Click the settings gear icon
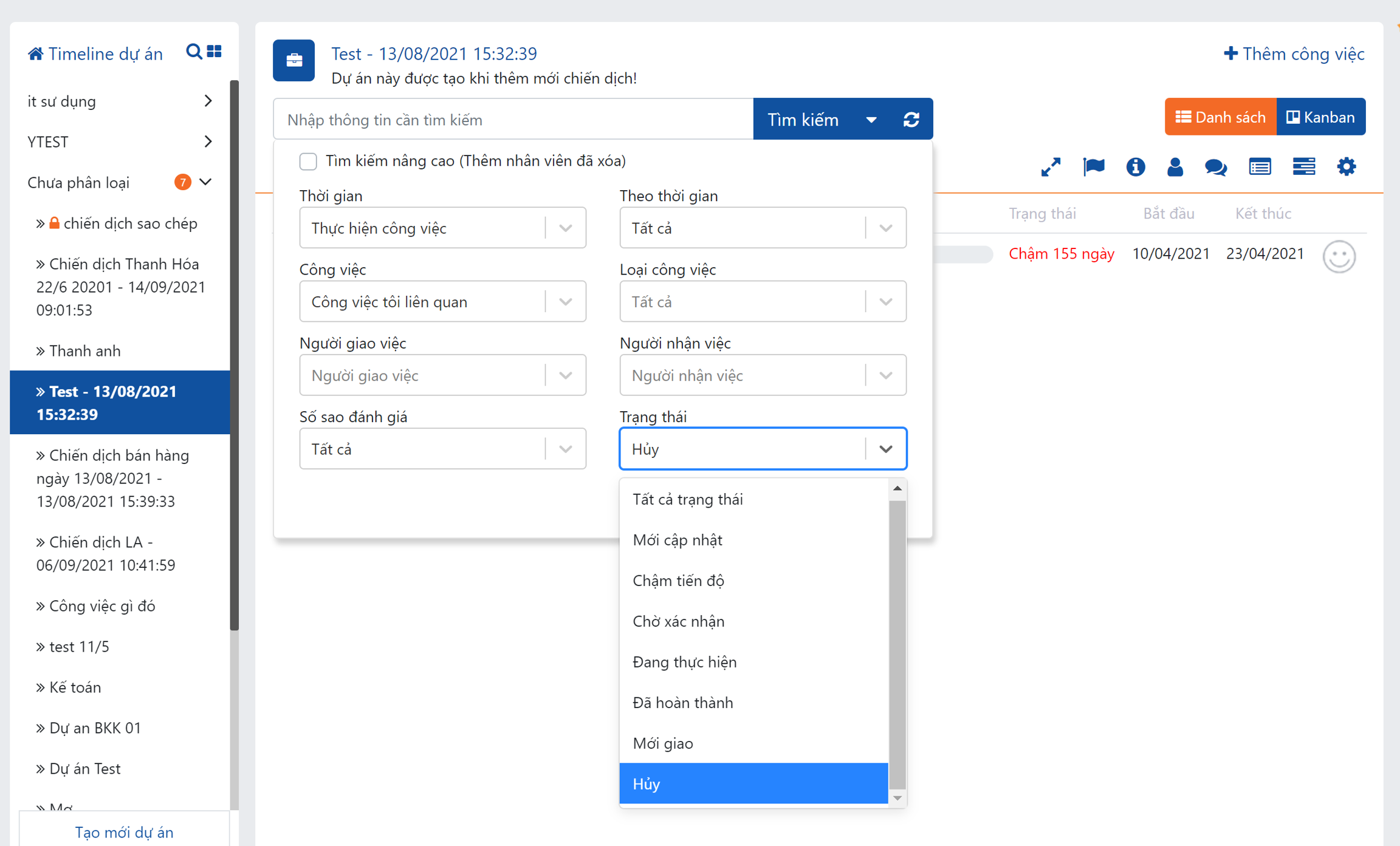 tap(1346, 167)
